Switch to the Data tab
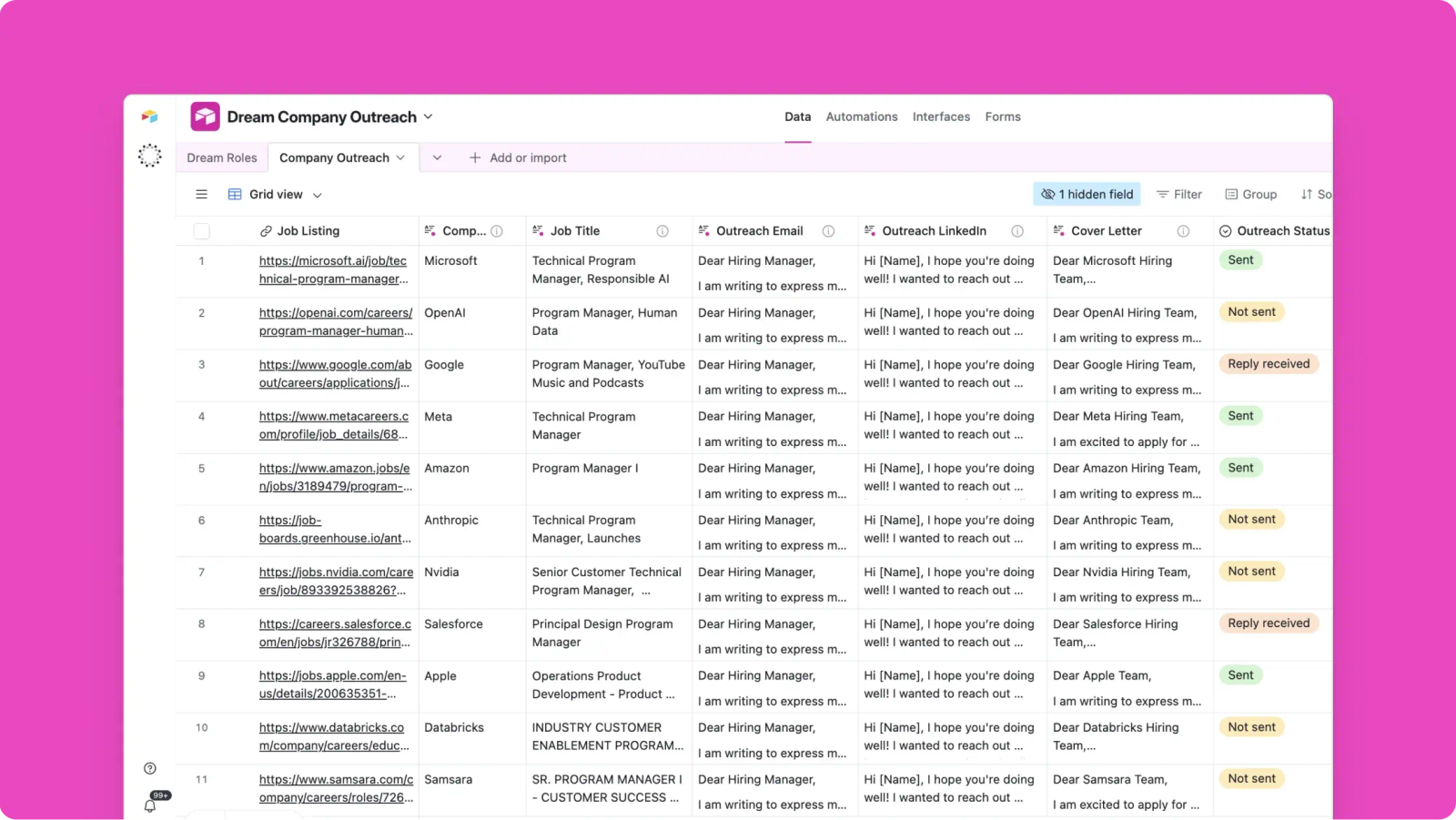Image resolution: width=1456 pixels, height=820 pixels. point(798,116)
